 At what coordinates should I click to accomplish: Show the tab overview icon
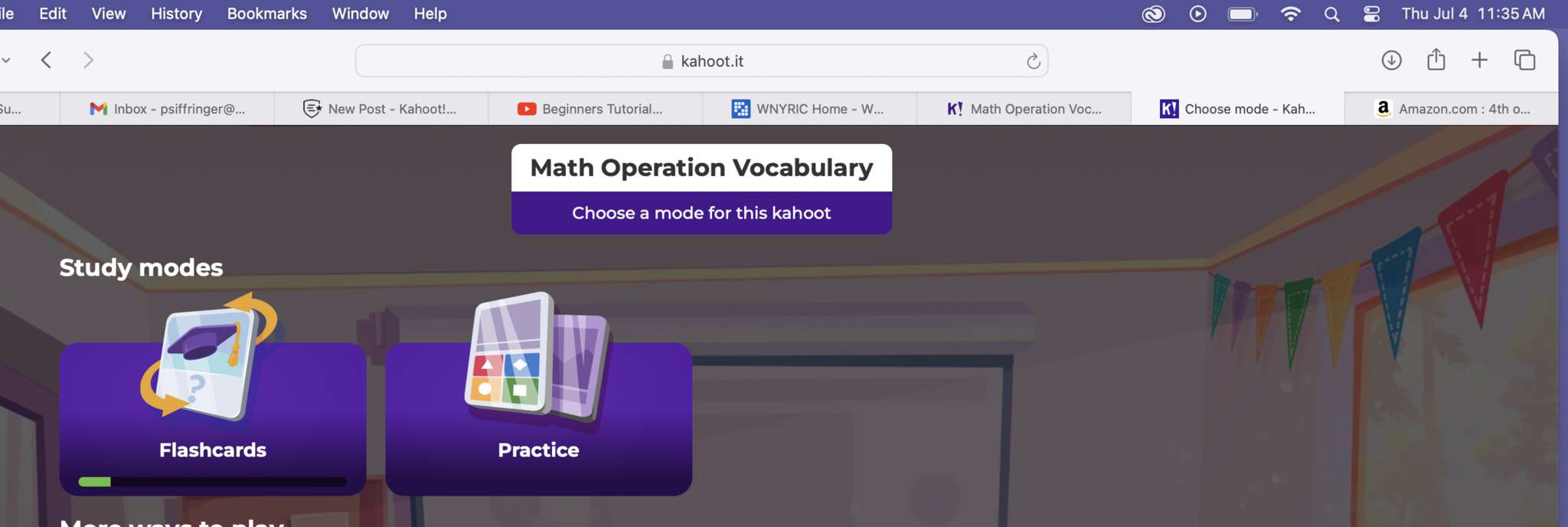pyautogui.click(x=1524, y=61)
